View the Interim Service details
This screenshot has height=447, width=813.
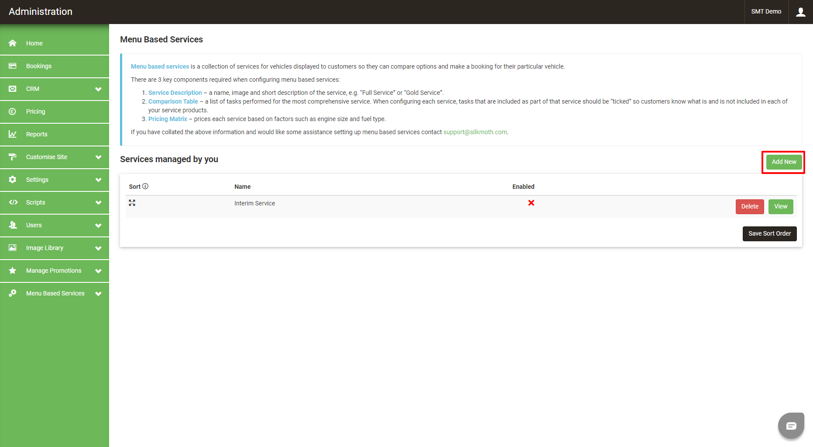(780, 207)
